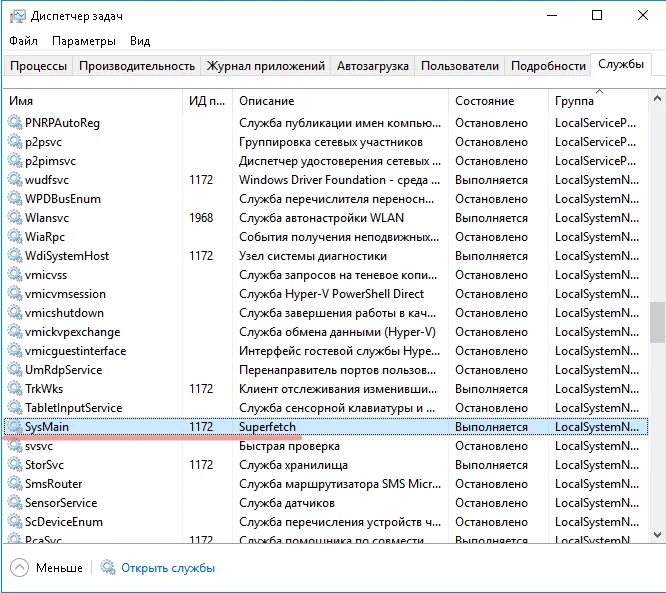This screenshot has width=666, height=593.
Task: Click the vertical scrollbar thumb
Action: (657, 322)
